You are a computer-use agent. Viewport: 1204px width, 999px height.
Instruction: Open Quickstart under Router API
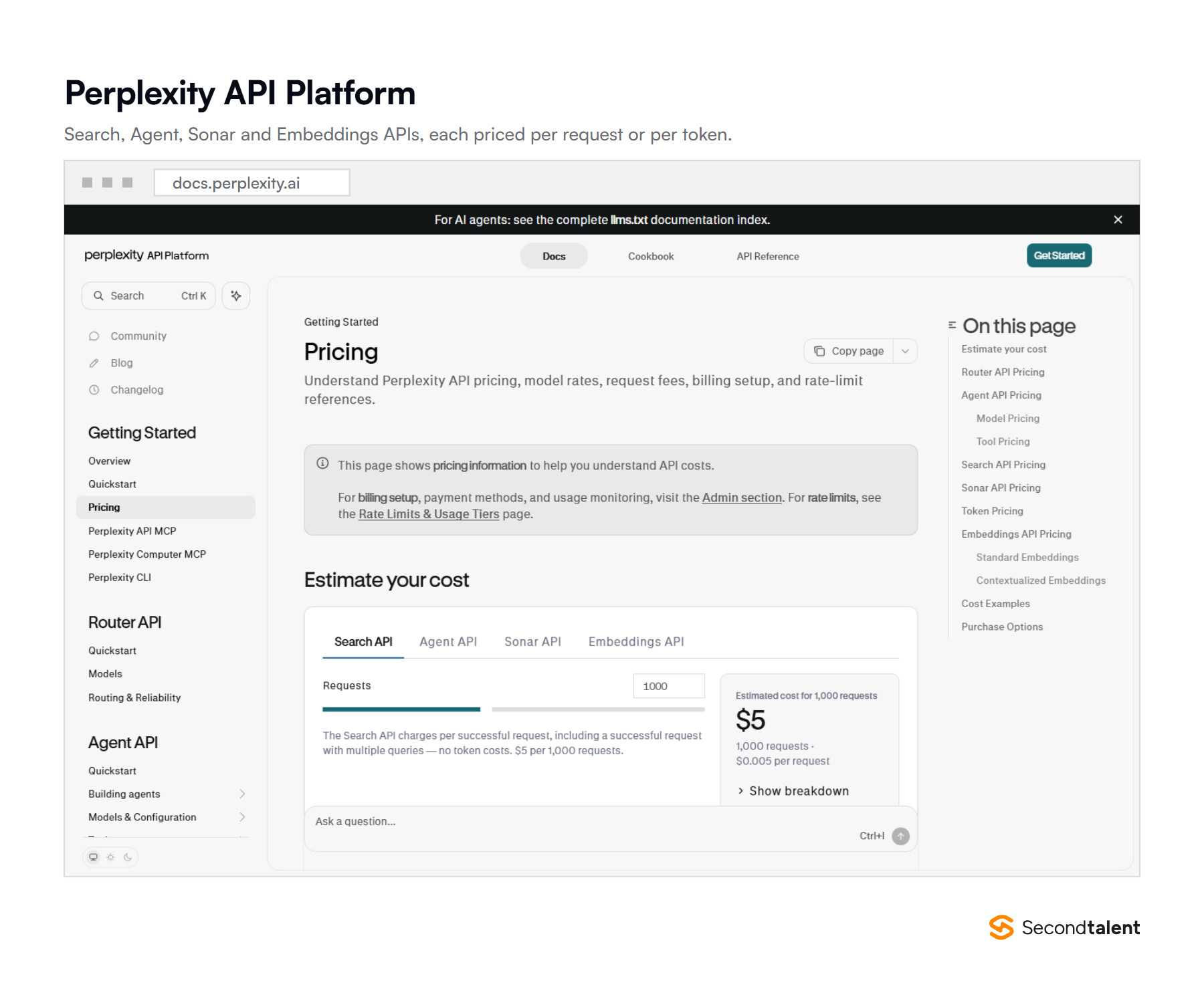(x=112, y=651)
